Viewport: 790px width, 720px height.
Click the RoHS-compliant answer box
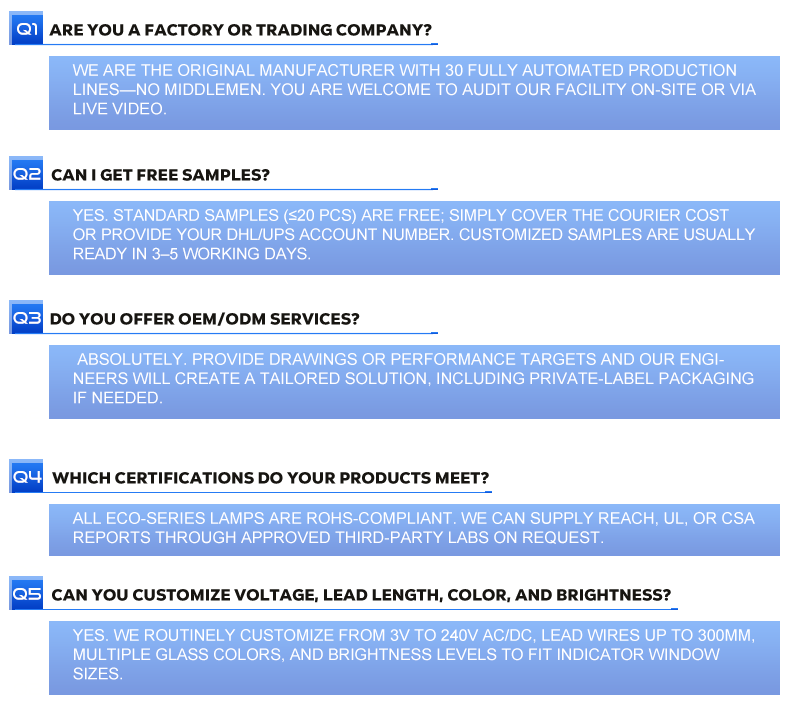pos(414,530)
